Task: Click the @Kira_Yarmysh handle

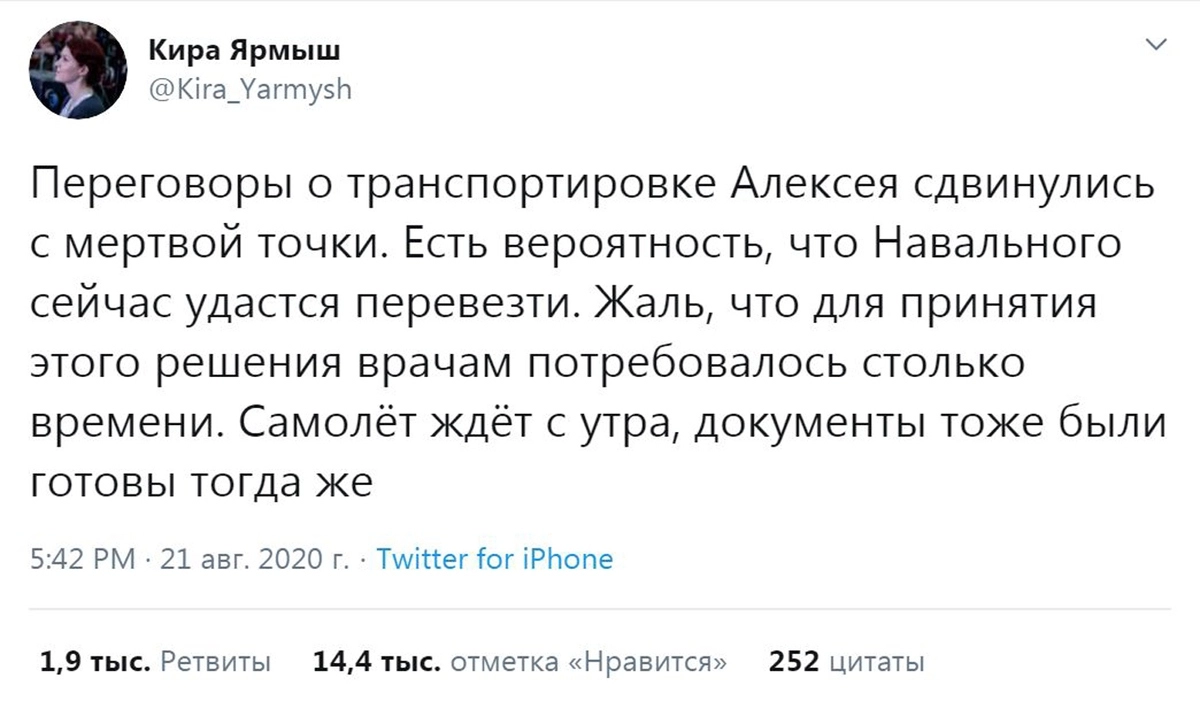Action: [249, 90]
